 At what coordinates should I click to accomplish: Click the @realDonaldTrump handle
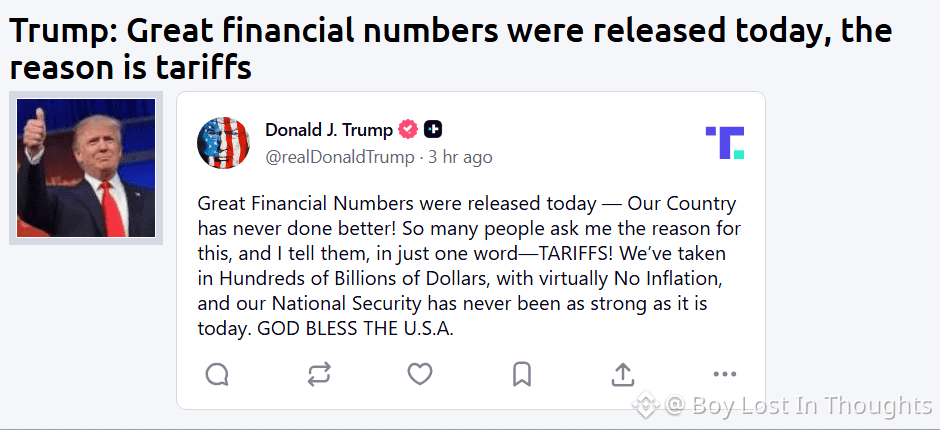tap(339, 157)
